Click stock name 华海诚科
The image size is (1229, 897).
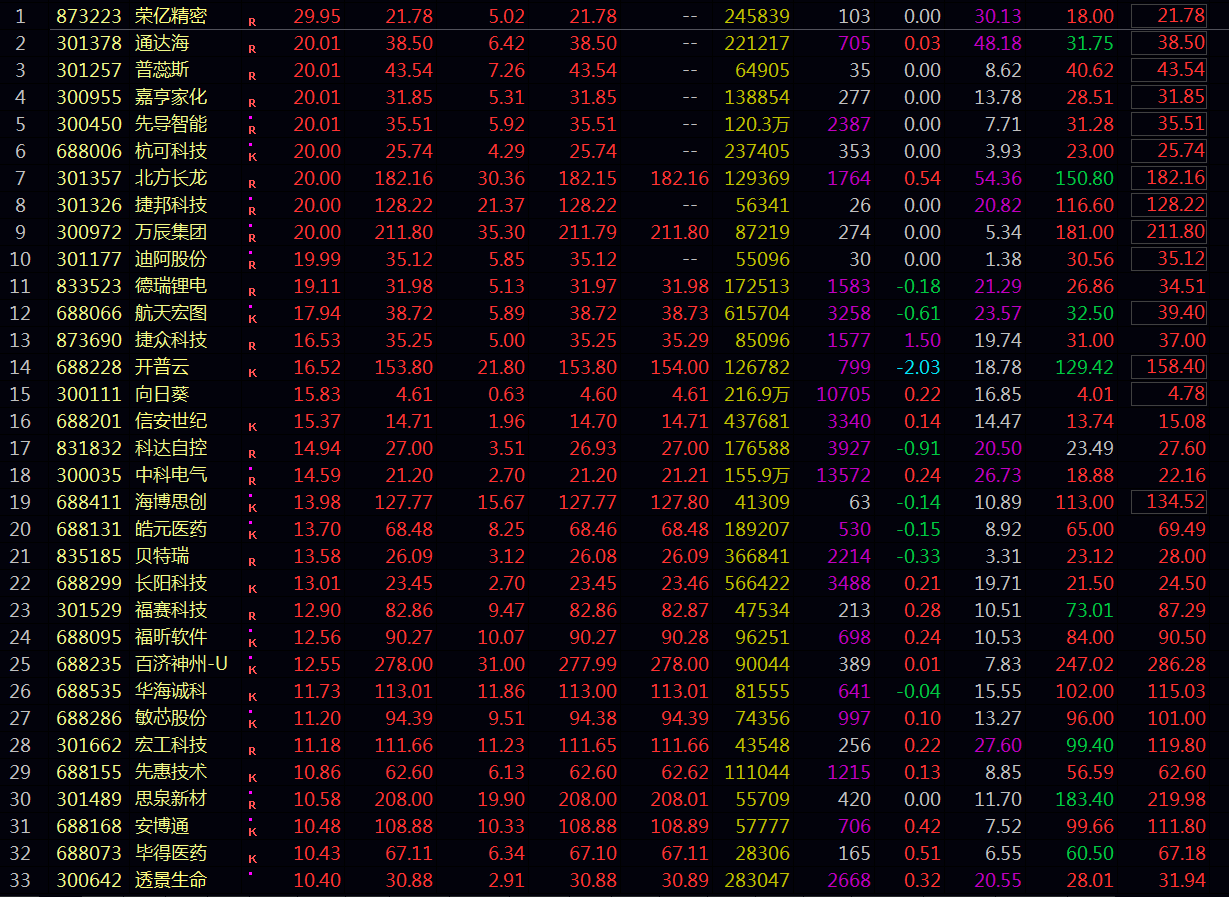tap(172, 691)
